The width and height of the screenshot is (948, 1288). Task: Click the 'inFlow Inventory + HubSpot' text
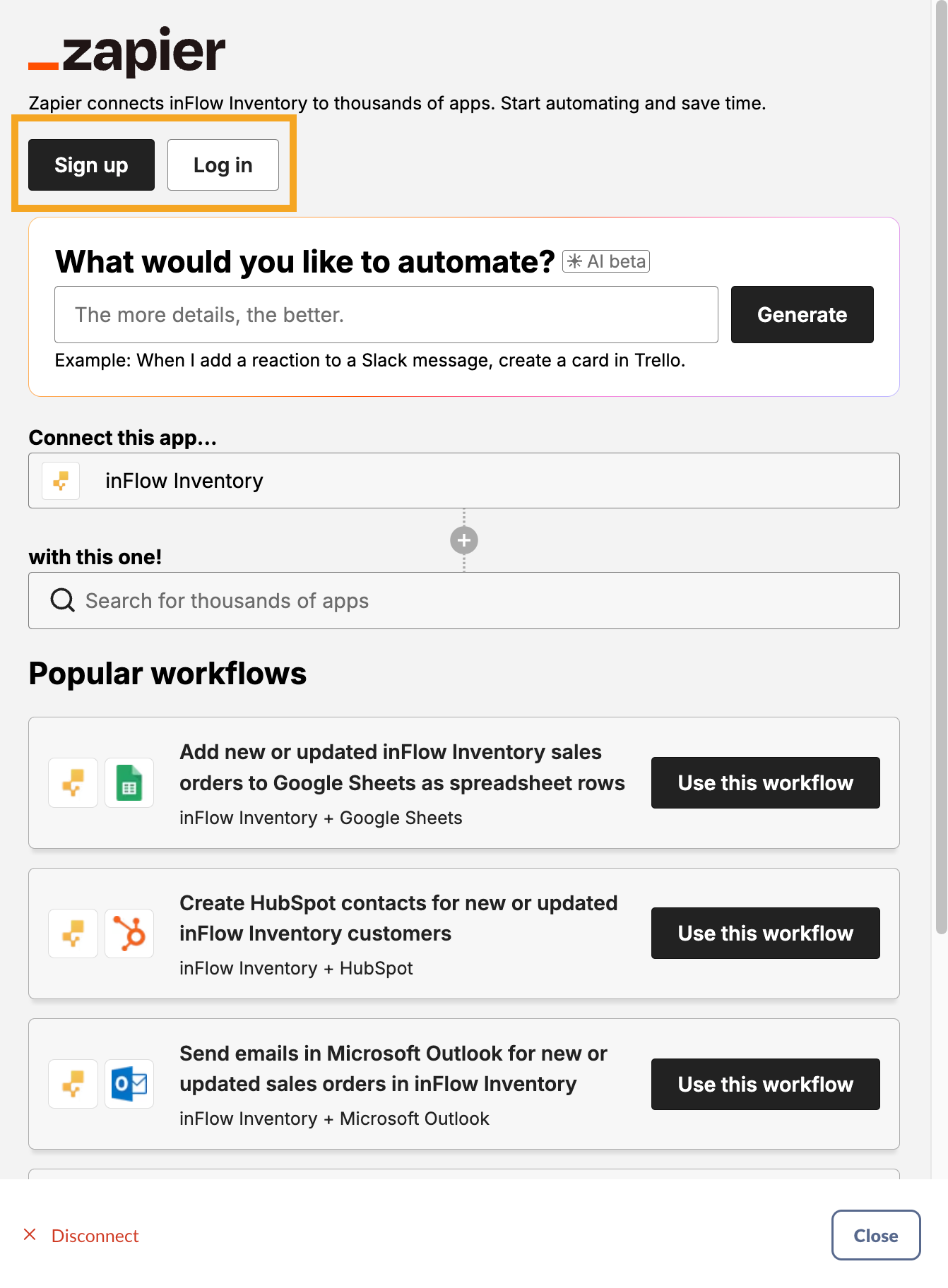[x=296, y=968]
